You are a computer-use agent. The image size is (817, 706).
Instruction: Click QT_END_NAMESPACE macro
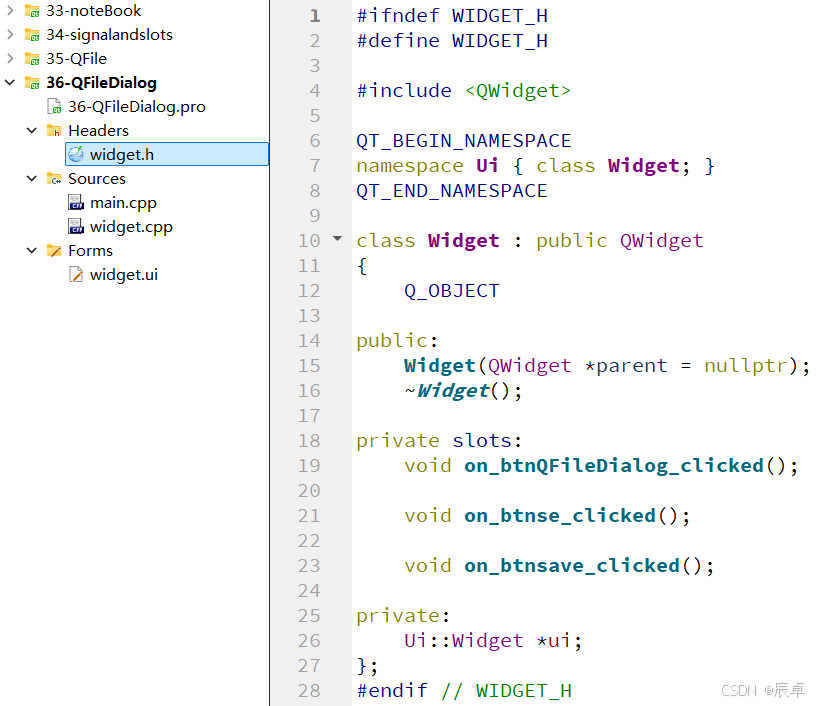(x=452, y=191)
